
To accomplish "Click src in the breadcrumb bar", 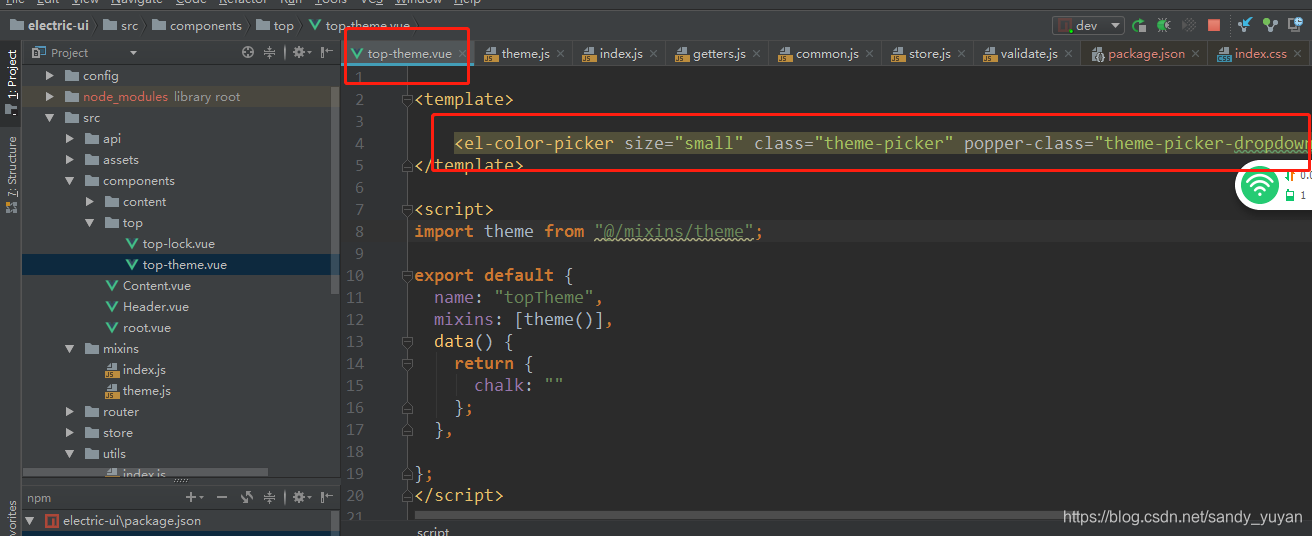I will tap(120, 25).
